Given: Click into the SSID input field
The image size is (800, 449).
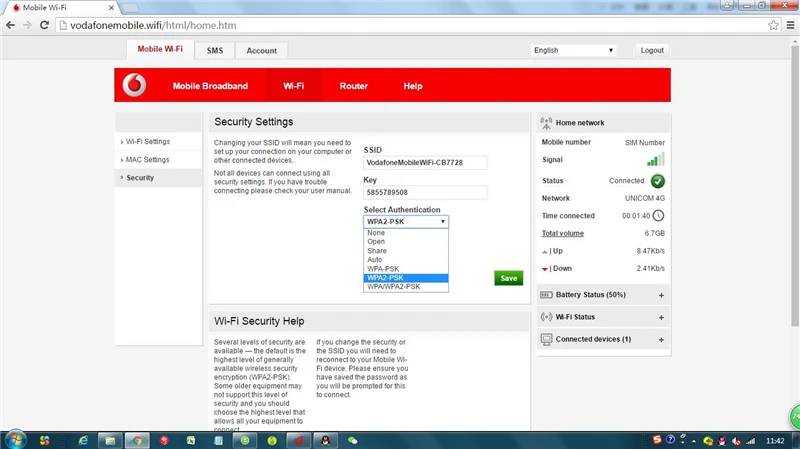Looking at the screenshot, I should [x=425, y=162].
